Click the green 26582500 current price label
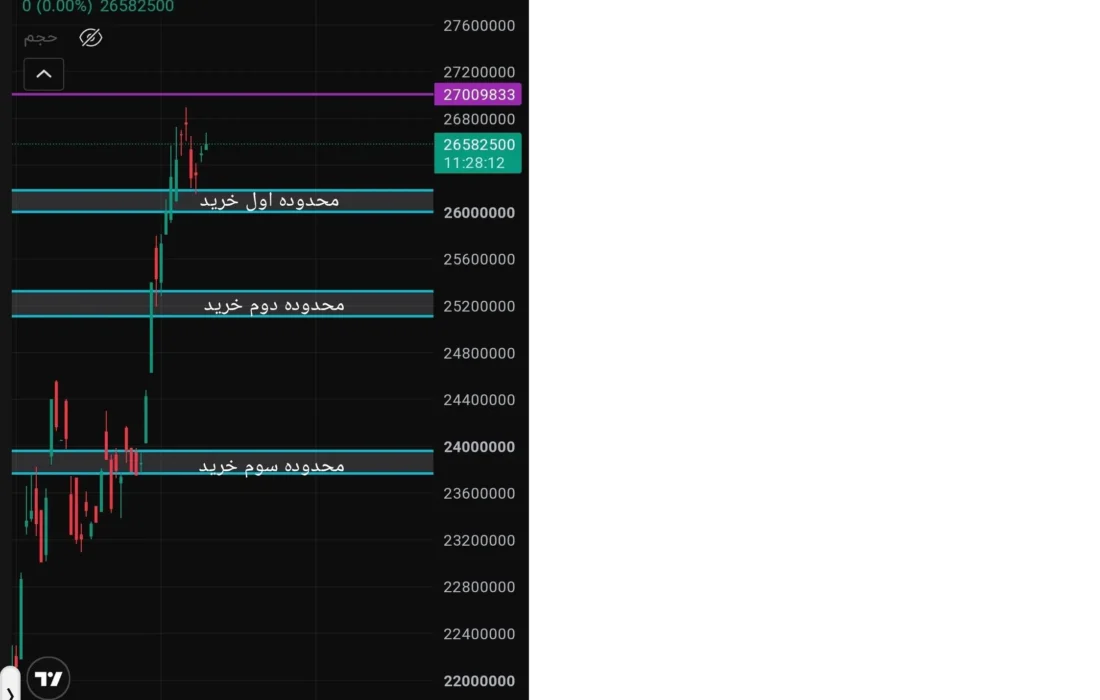1100x700 pixels. point(478,153)
